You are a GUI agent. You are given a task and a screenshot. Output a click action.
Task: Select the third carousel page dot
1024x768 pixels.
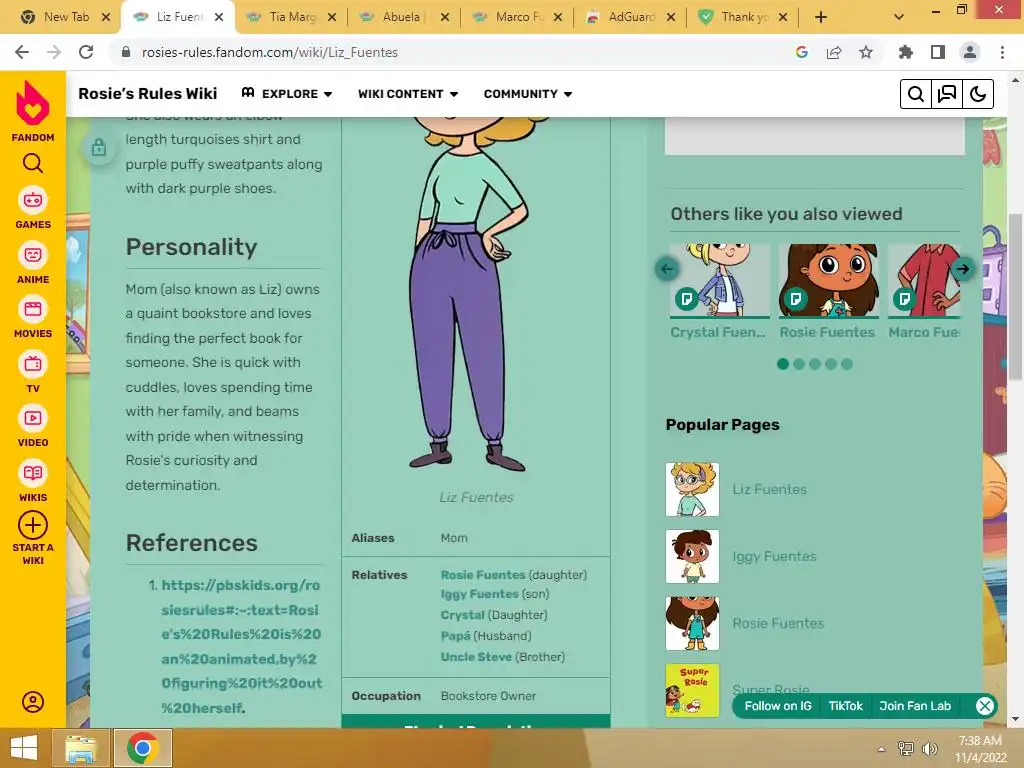coord(815,364)
